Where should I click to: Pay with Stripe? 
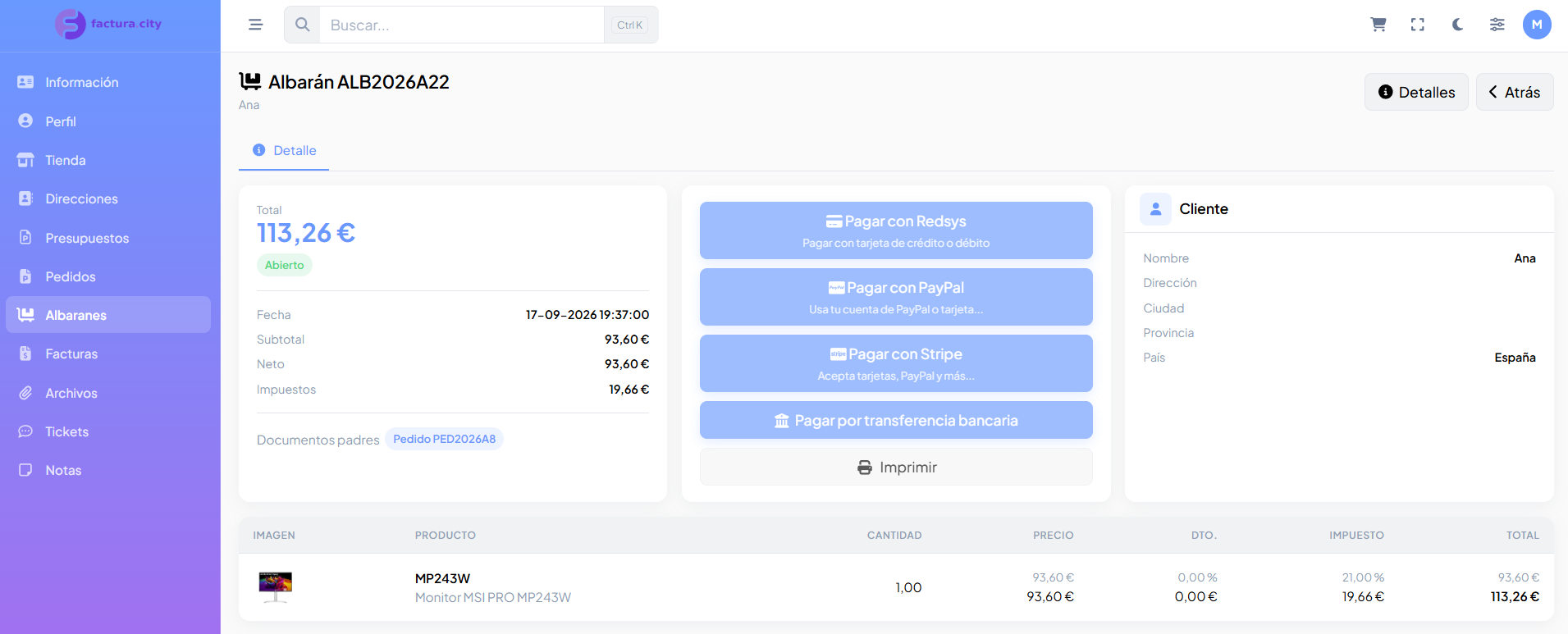tap(896, 363)
